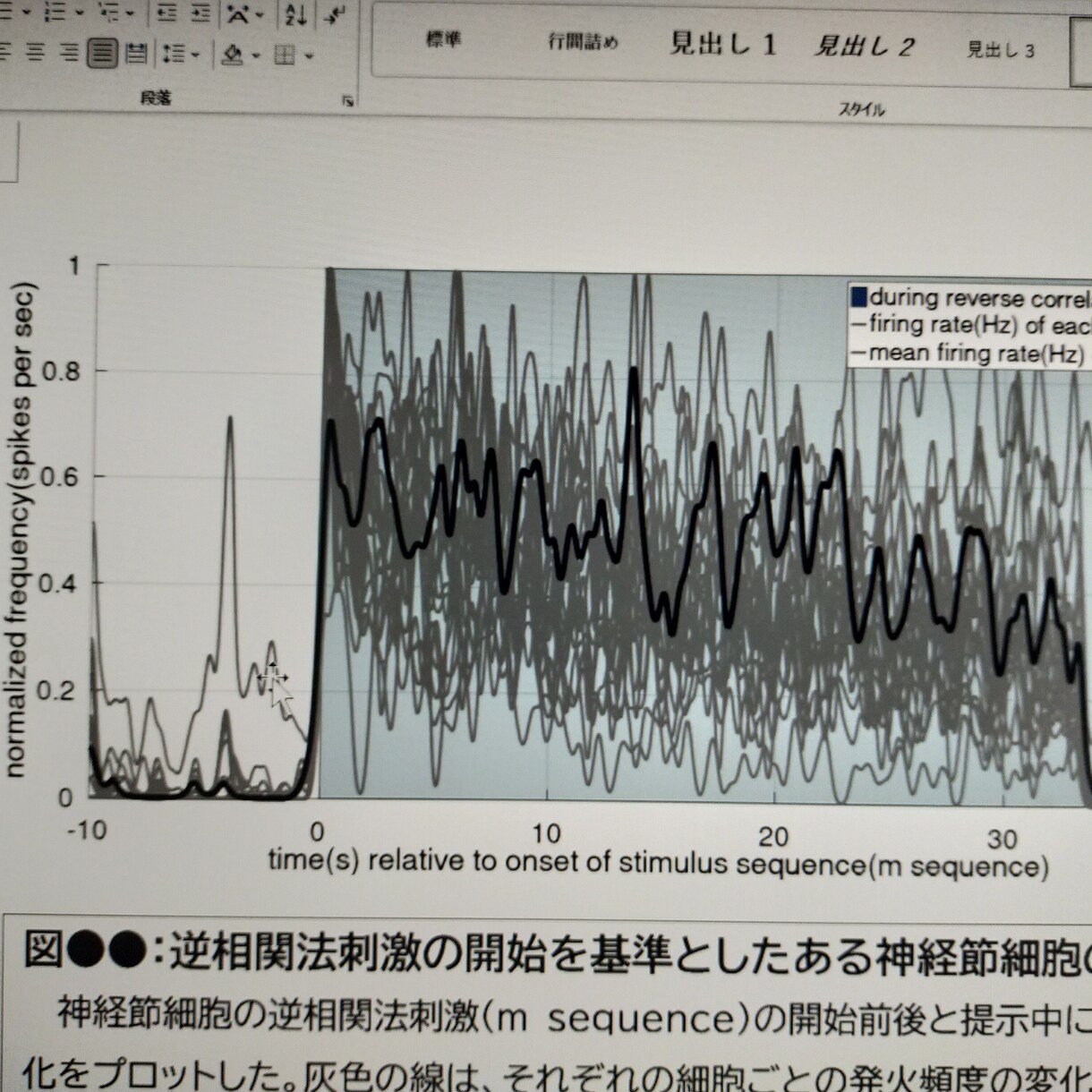Apply multilevel list formatting
Viewport: 1092px width, 1092px height.
[108, 13]
